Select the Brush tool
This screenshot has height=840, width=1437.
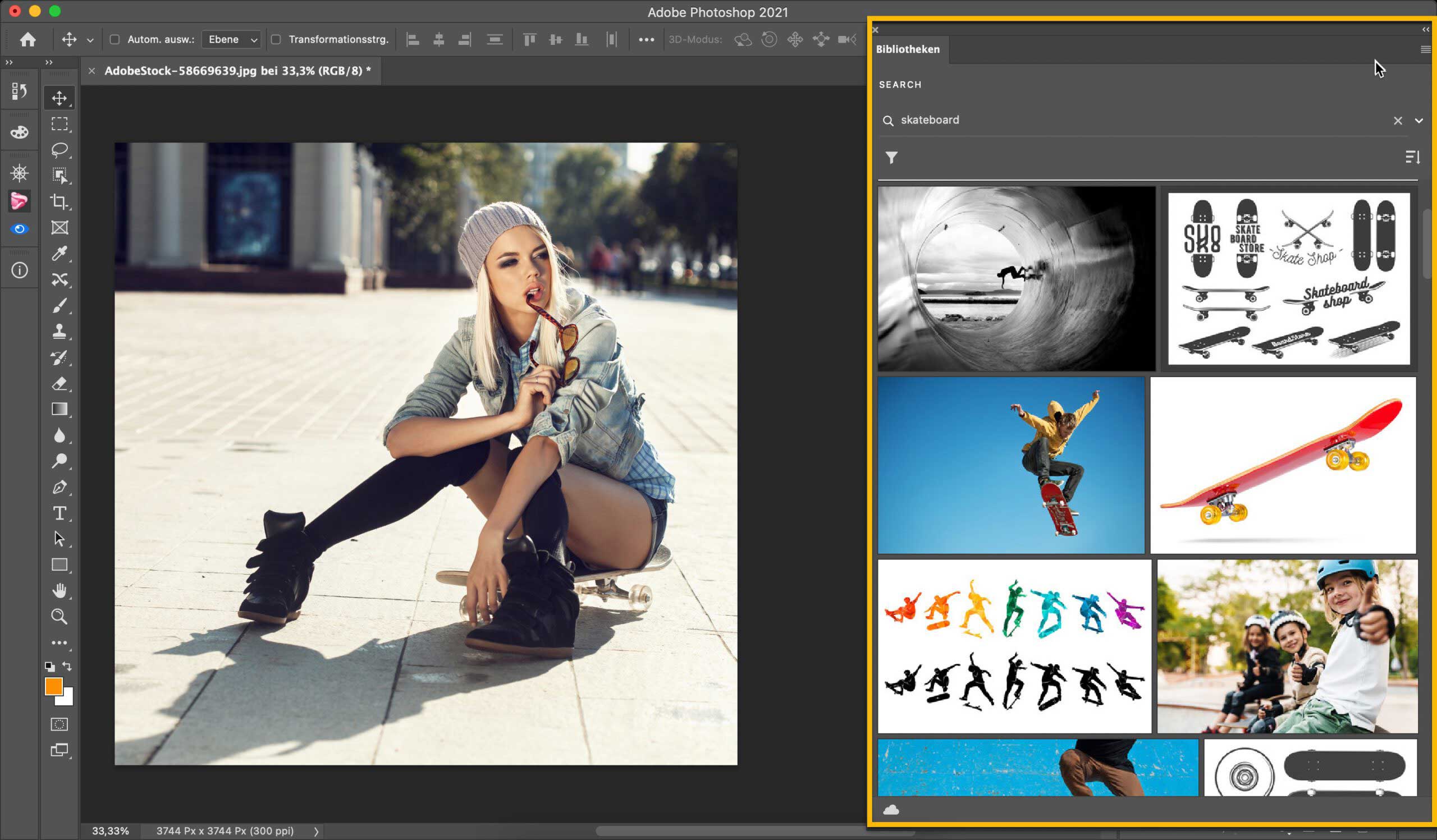pos(60,306)
